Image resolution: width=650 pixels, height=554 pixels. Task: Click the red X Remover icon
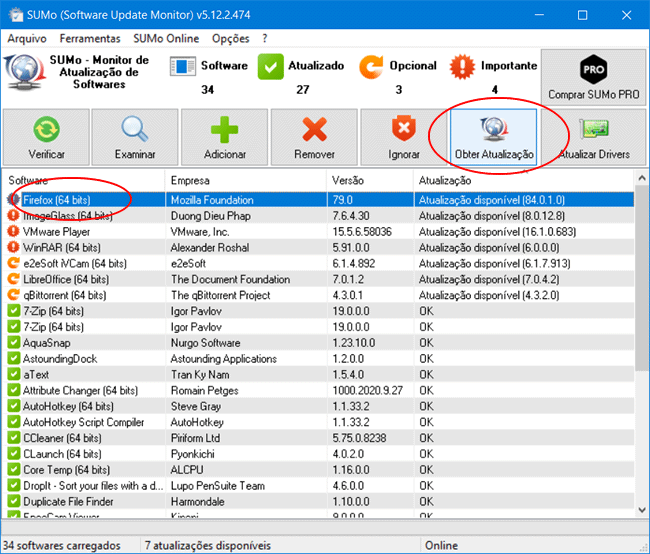[x=314, y=129]
